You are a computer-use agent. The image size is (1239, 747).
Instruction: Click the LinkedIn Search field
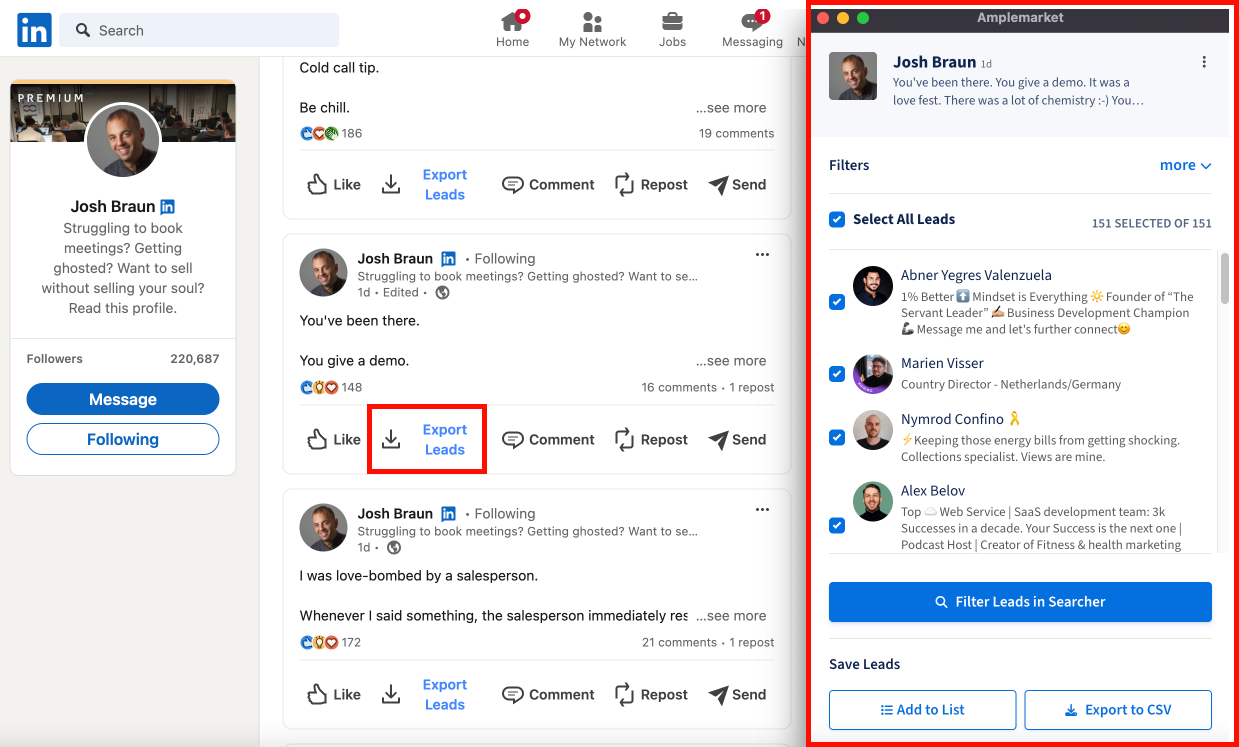pos(199,30)
